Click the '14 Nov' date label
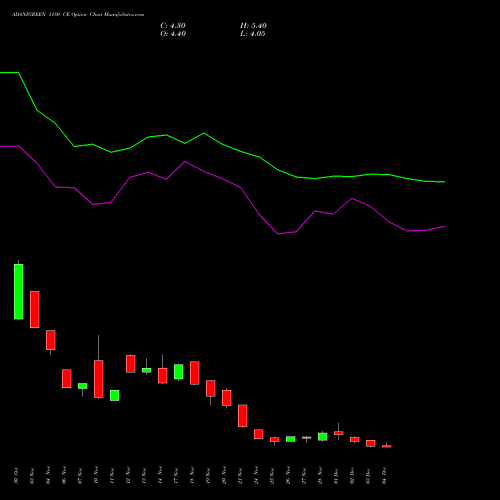The image size is (500, 500). (160, 476)
